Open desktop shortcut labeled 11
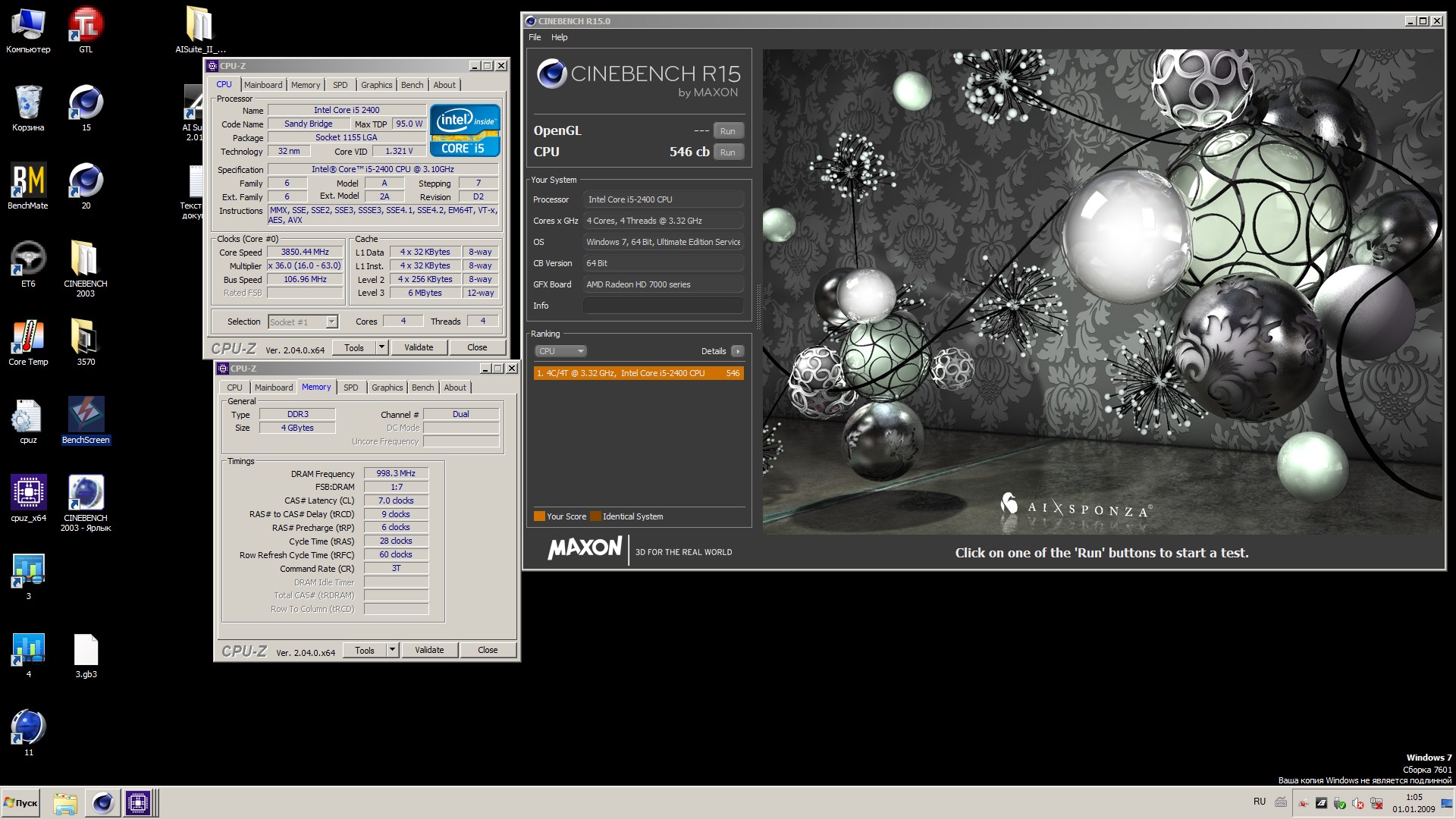This screenshot has width=1456, height=819. pos(28,733)
